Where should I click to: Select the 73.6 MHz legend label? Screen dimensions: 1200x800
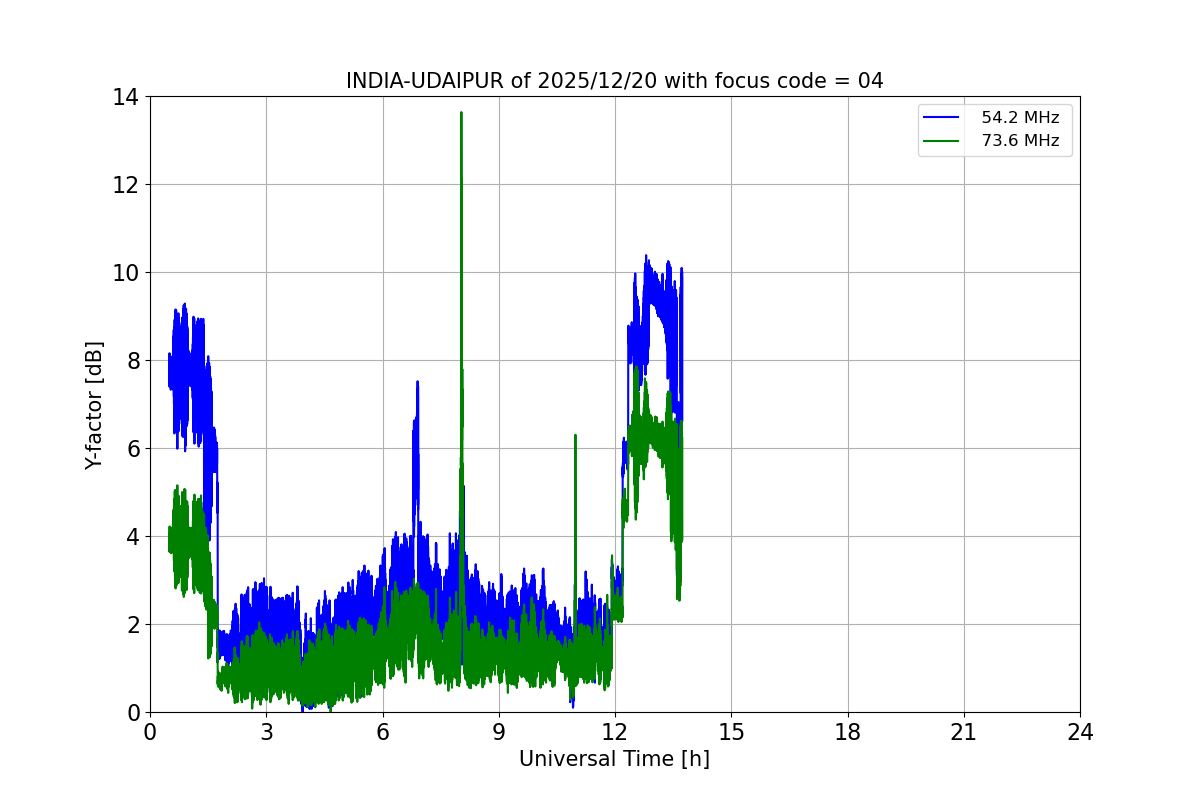[1020, 141]
